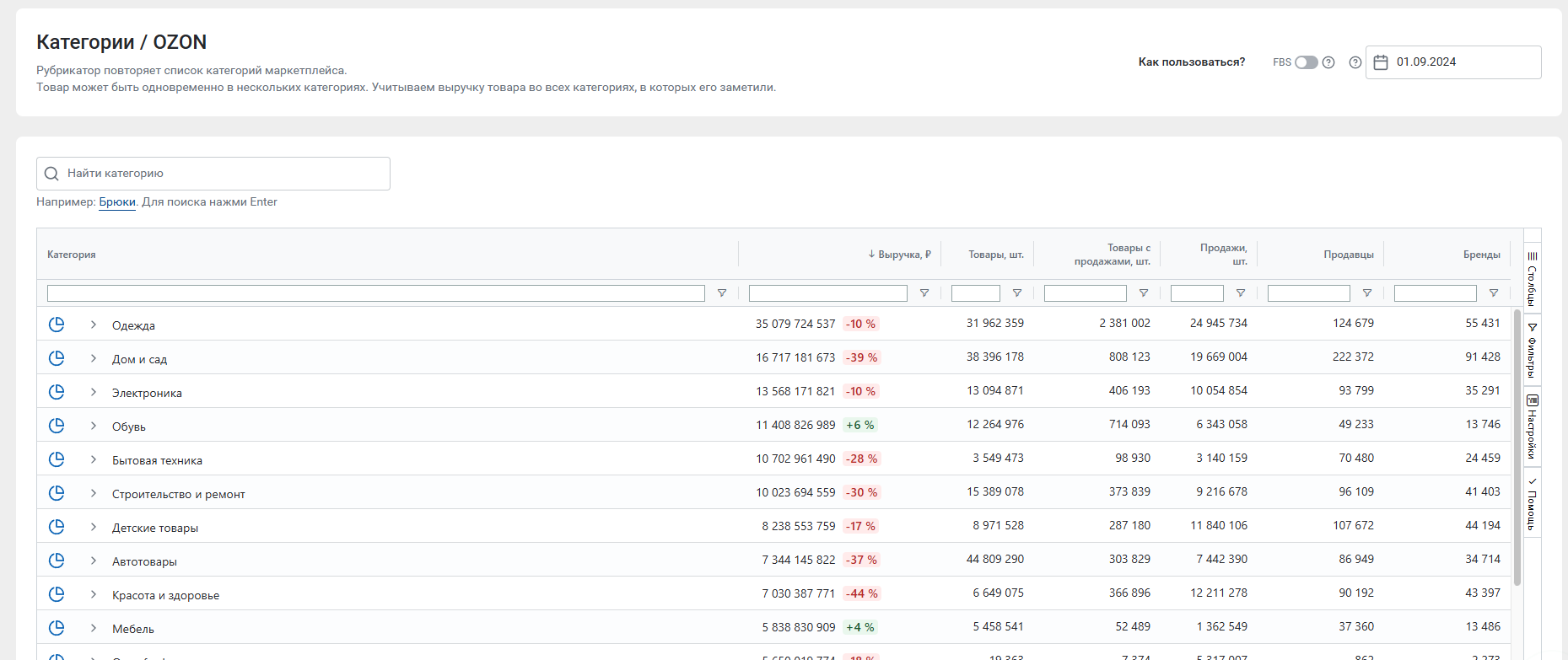Expand the Обувь category
1568x660 pixels.
tap(94, 426)
